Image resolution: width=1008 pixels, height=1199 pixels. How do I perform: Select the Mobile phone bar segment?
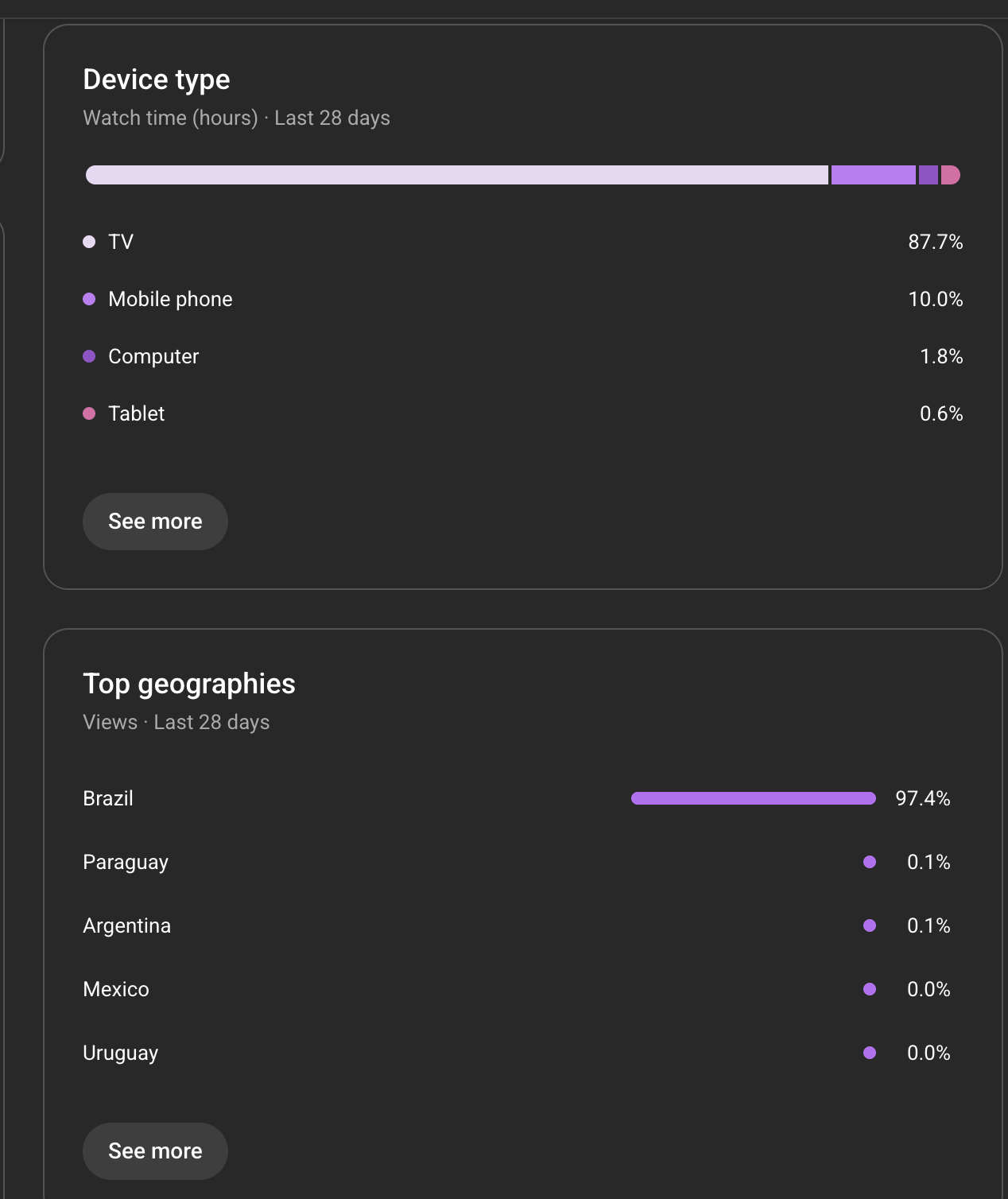point(873,175)
